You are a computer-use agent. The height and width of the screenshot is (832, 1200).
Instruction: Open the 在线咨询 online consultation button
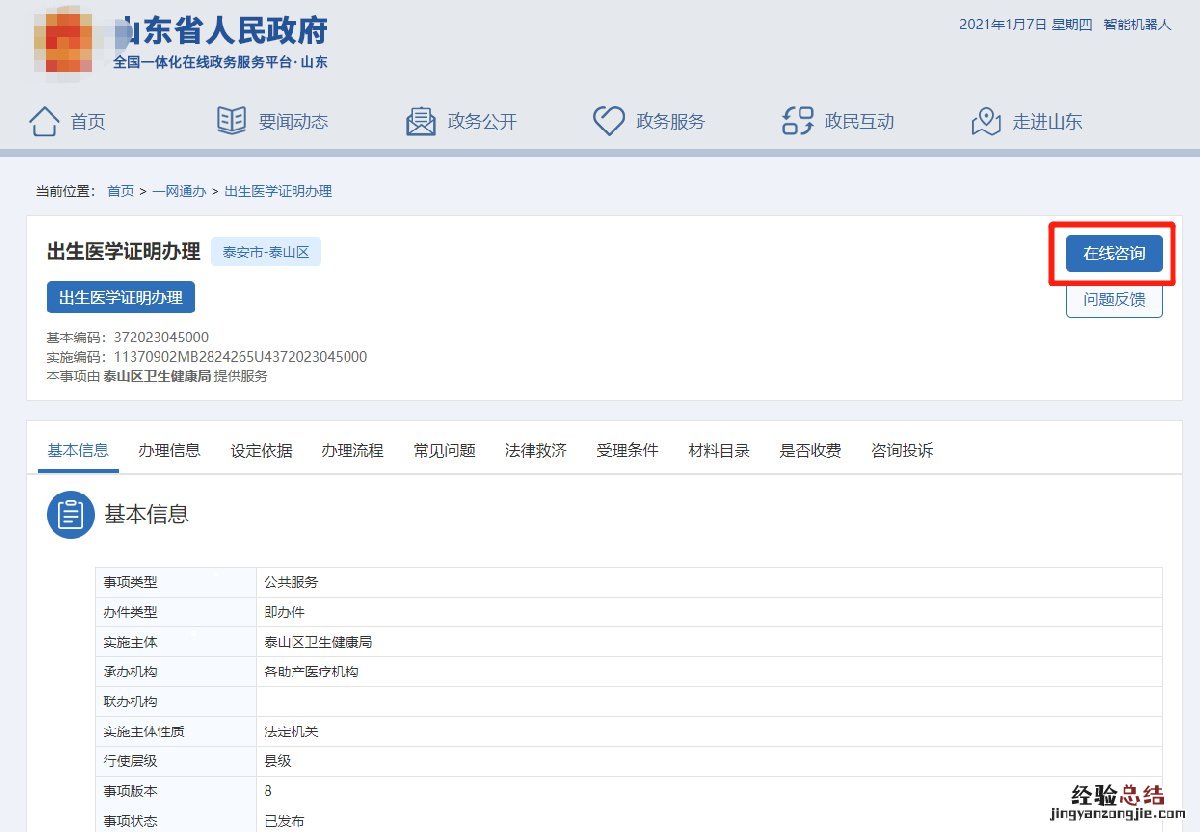click(1114, 253)
